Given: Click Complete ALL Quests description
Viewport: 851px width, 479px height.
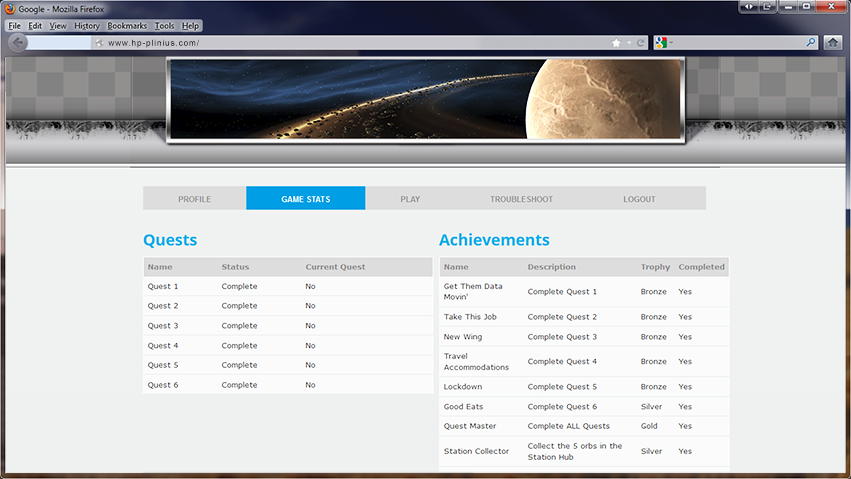Looking at the screenshot, I should [568, 426].
